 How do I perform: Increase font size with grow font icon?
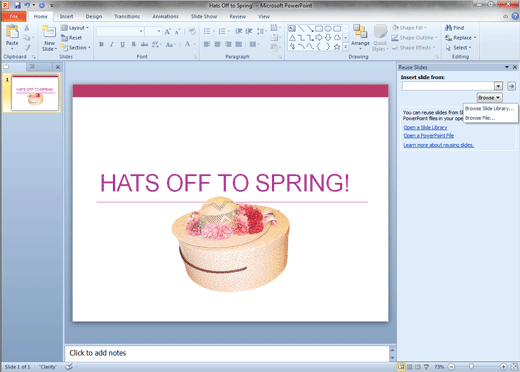point(167,31)
